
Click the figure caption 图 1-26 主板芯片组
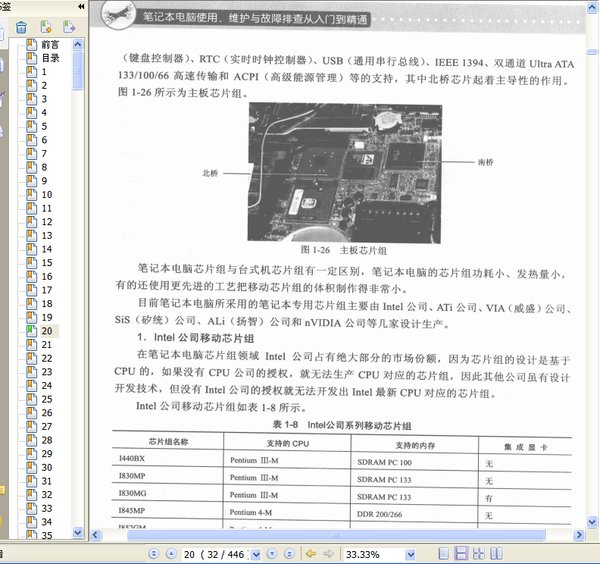coord(344,251)
